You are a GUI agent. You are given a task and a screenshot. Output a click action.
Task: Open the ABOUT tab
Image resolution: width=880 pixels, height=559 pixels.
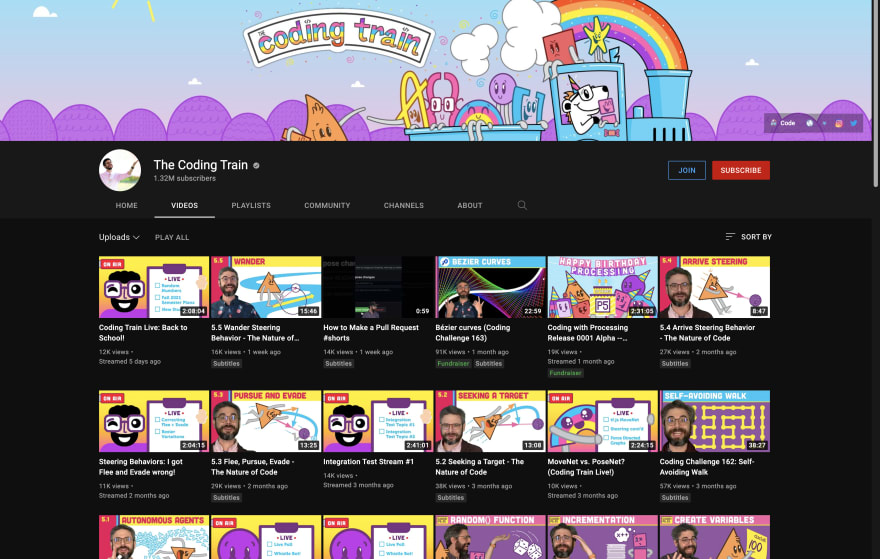(x=470, y=205)
